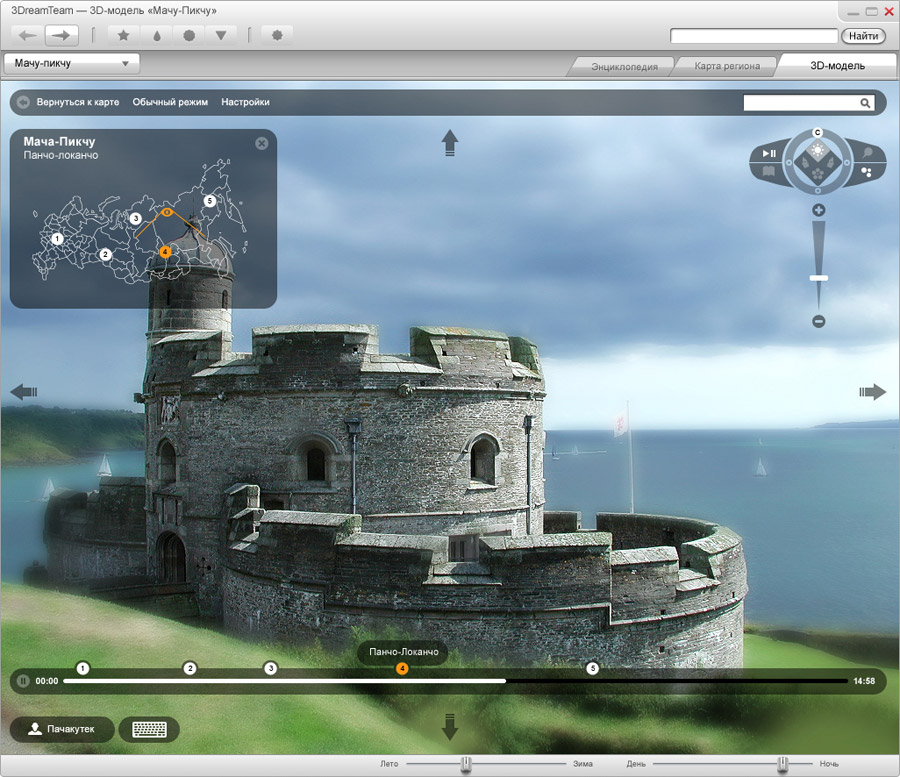The image size is (900, 777).
Task: Select timeline marker 5
Action: tap(592, 668)
